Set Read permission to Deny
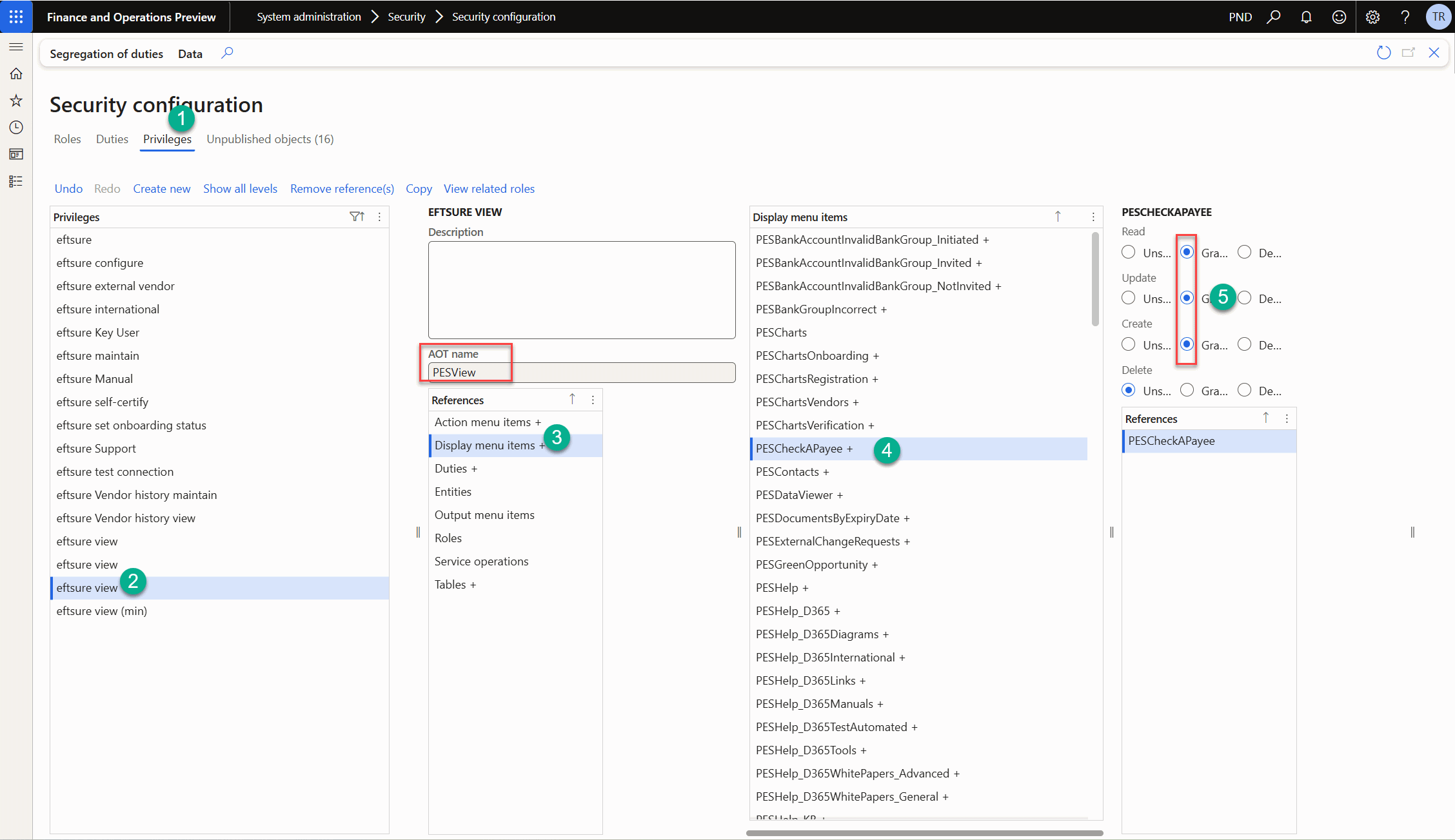Screen dimensions: 1455x840 [1245, 252]
